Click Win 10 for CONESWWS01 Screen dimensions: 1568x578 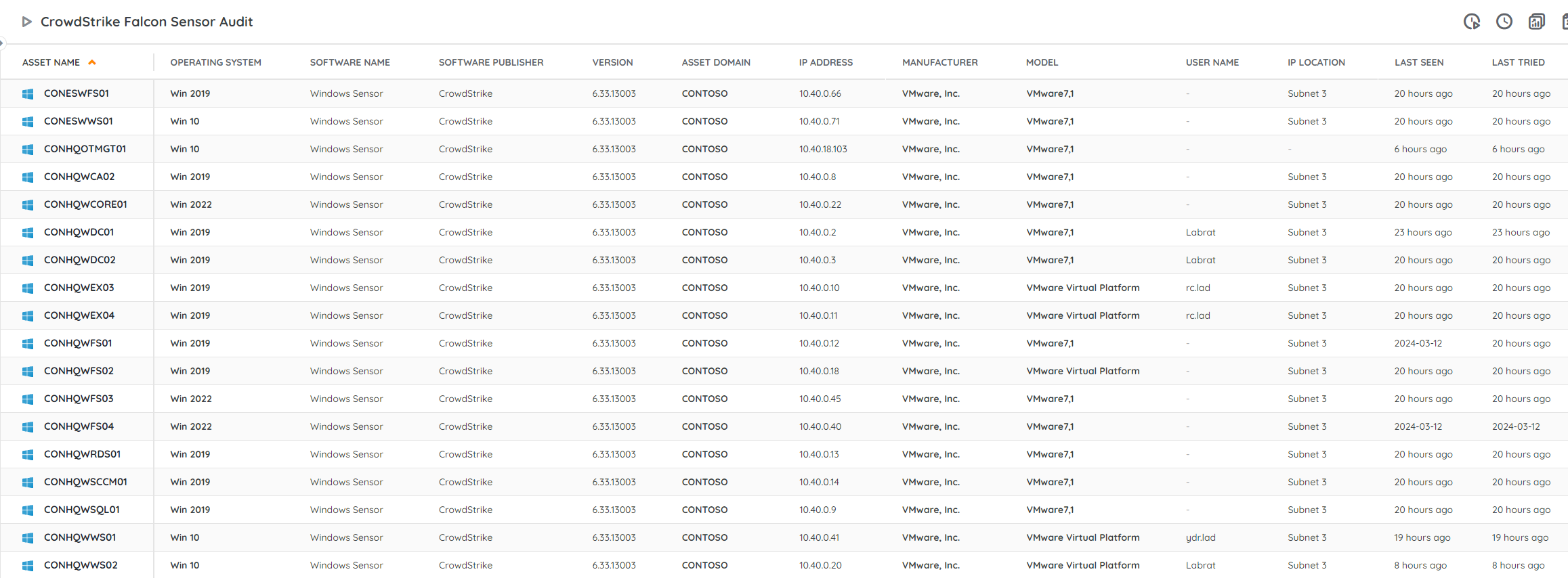click(x=184, y=121)
